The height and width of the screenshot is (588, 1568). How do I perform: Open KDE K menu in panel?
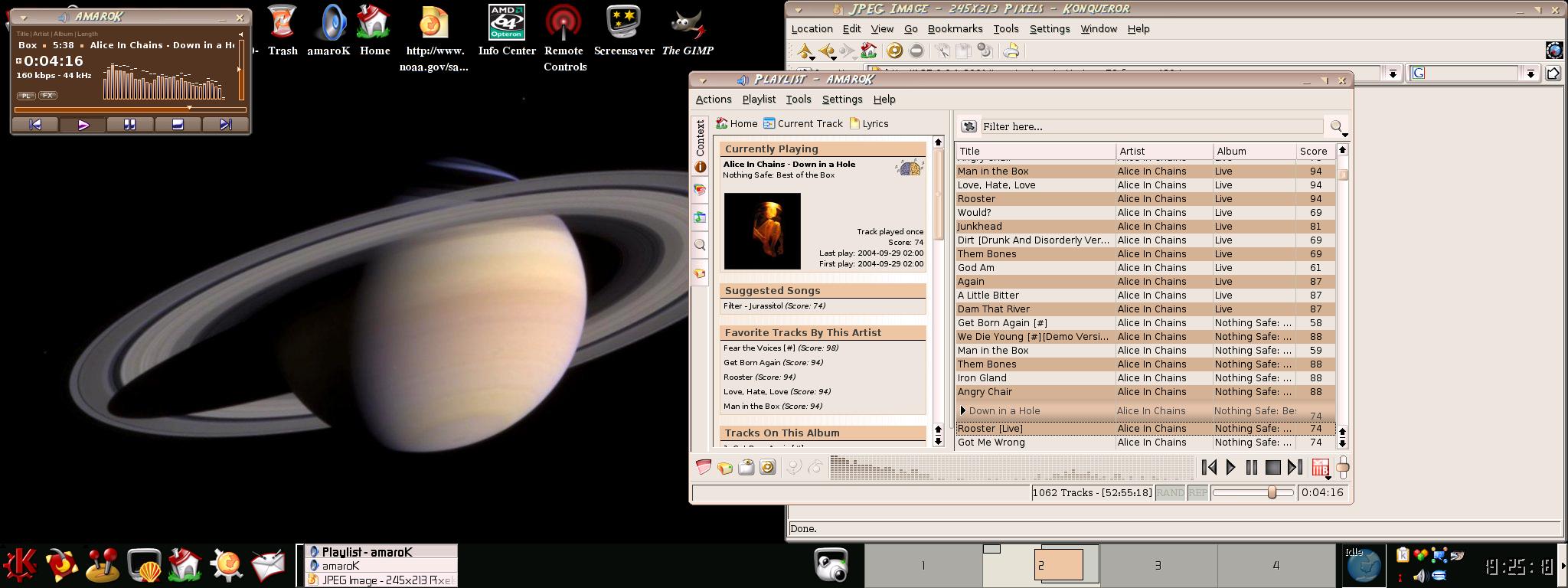click(x=20, y=565)
